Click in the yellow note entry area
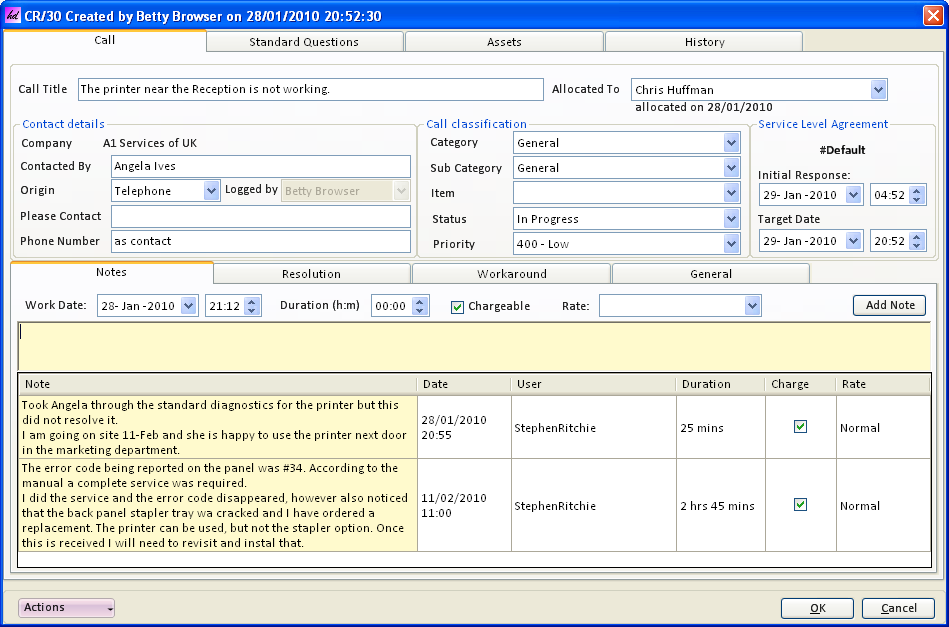The height and width of the screenshot is (627, 949). pyautogui.click(x=474, y=346)
